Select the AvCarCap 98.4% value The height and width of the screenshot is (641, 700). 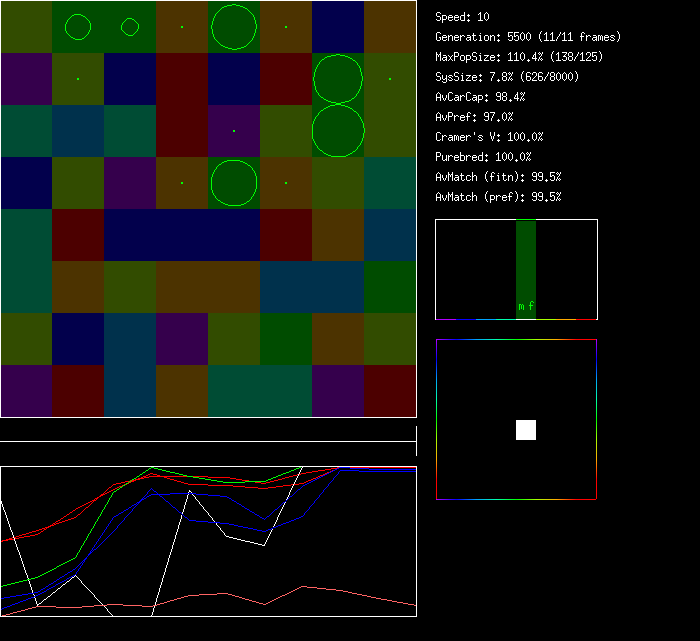pyautogui.click(x=481, y=97)
